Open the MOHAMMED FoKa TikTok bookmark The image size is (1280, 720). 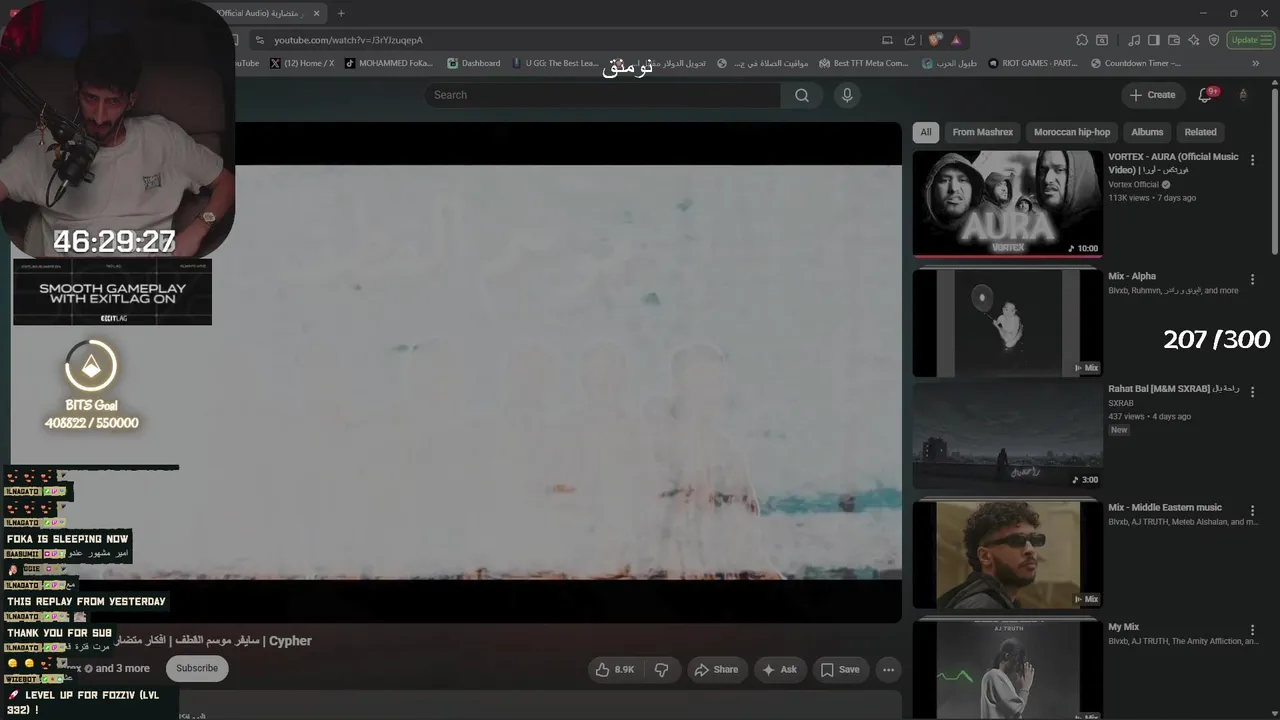click(389, 63)
